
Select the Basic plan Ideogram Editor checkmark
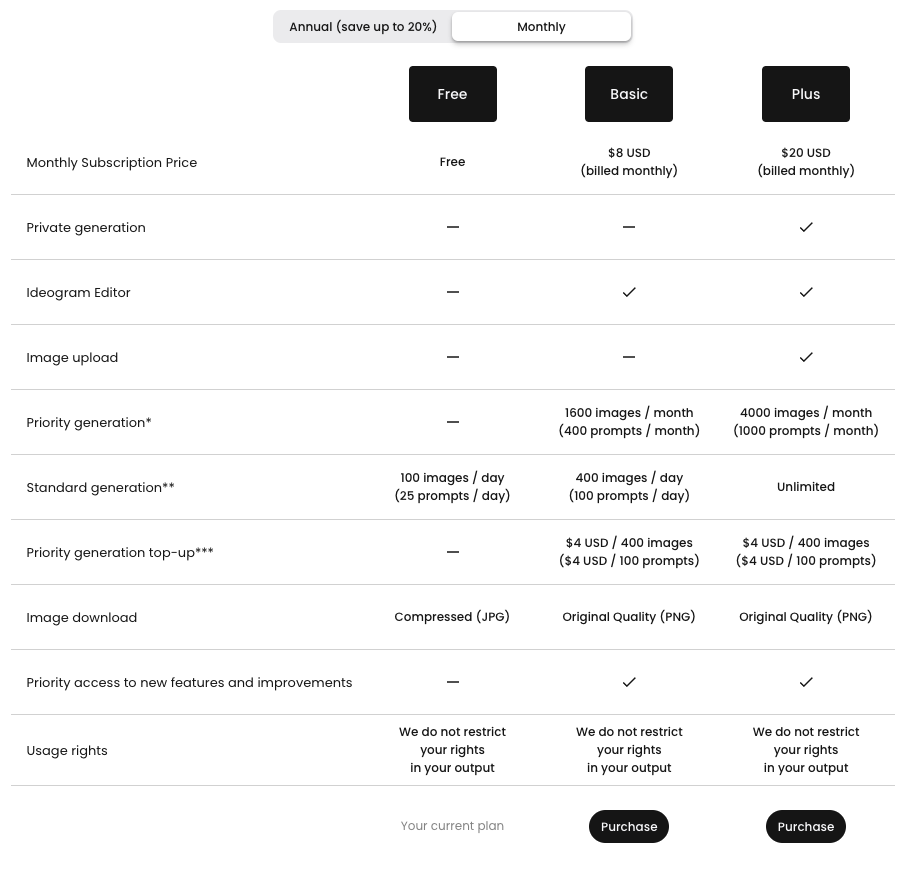pos(629,292)
